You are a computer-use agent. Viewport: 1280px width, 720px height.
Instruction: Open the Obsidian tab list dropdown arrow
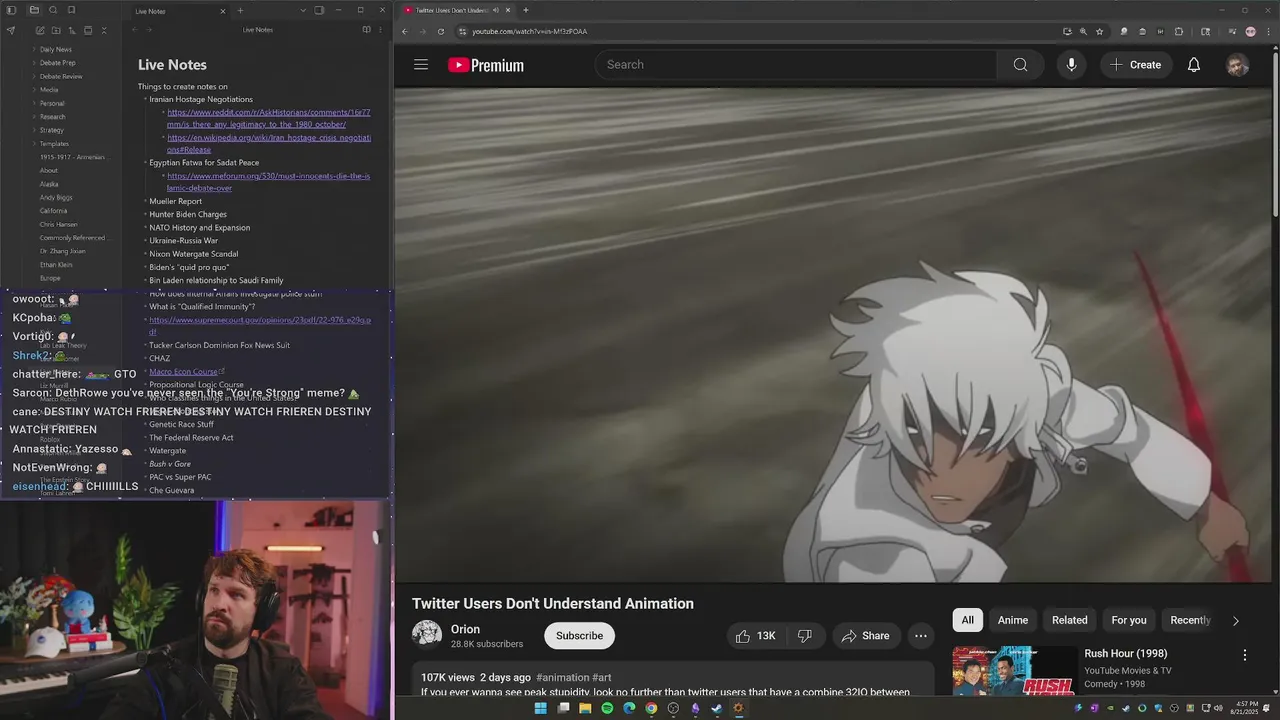(x=303, y=10)
